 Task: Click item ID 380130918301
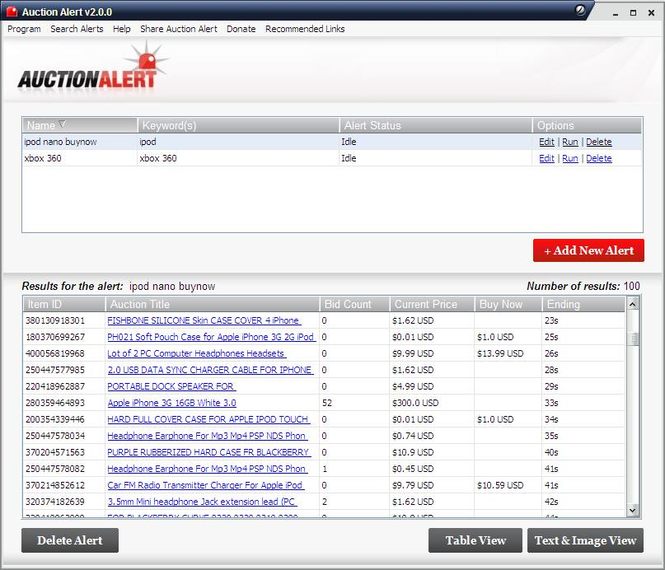pos(55,321)
